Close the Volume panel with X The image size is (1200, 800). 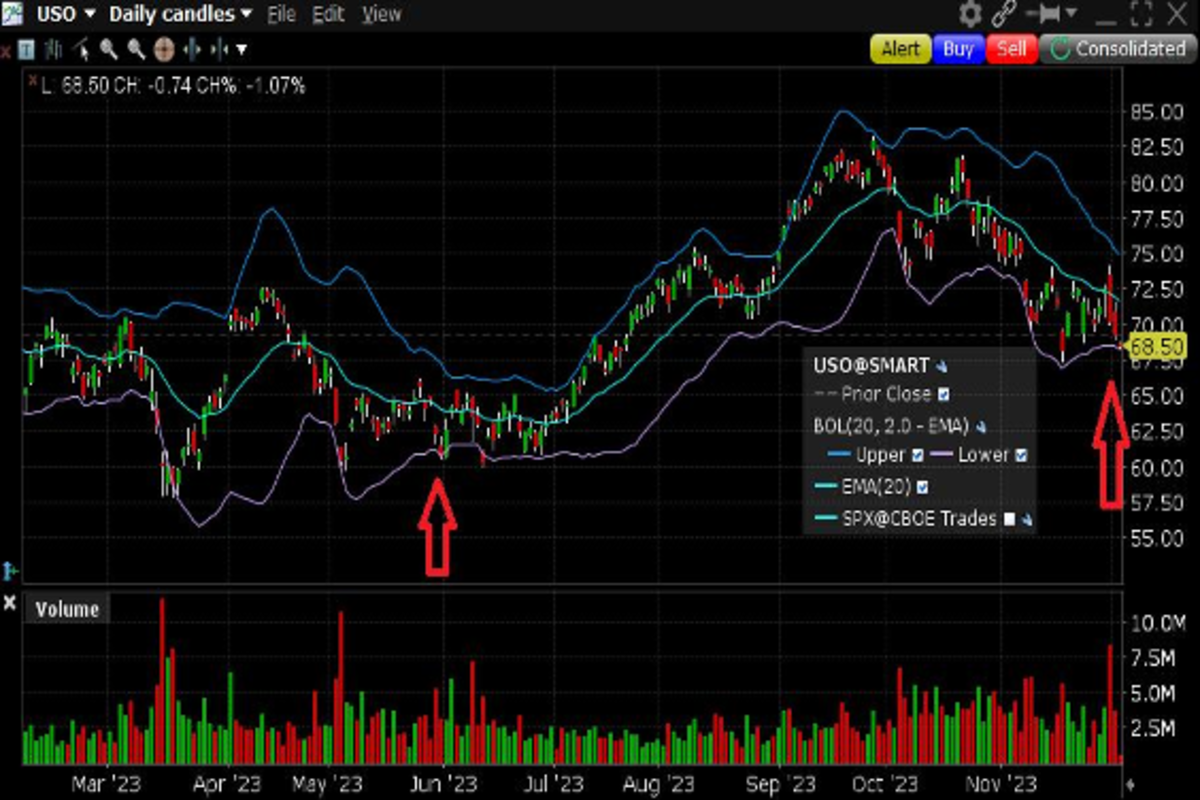click(10, 603)
